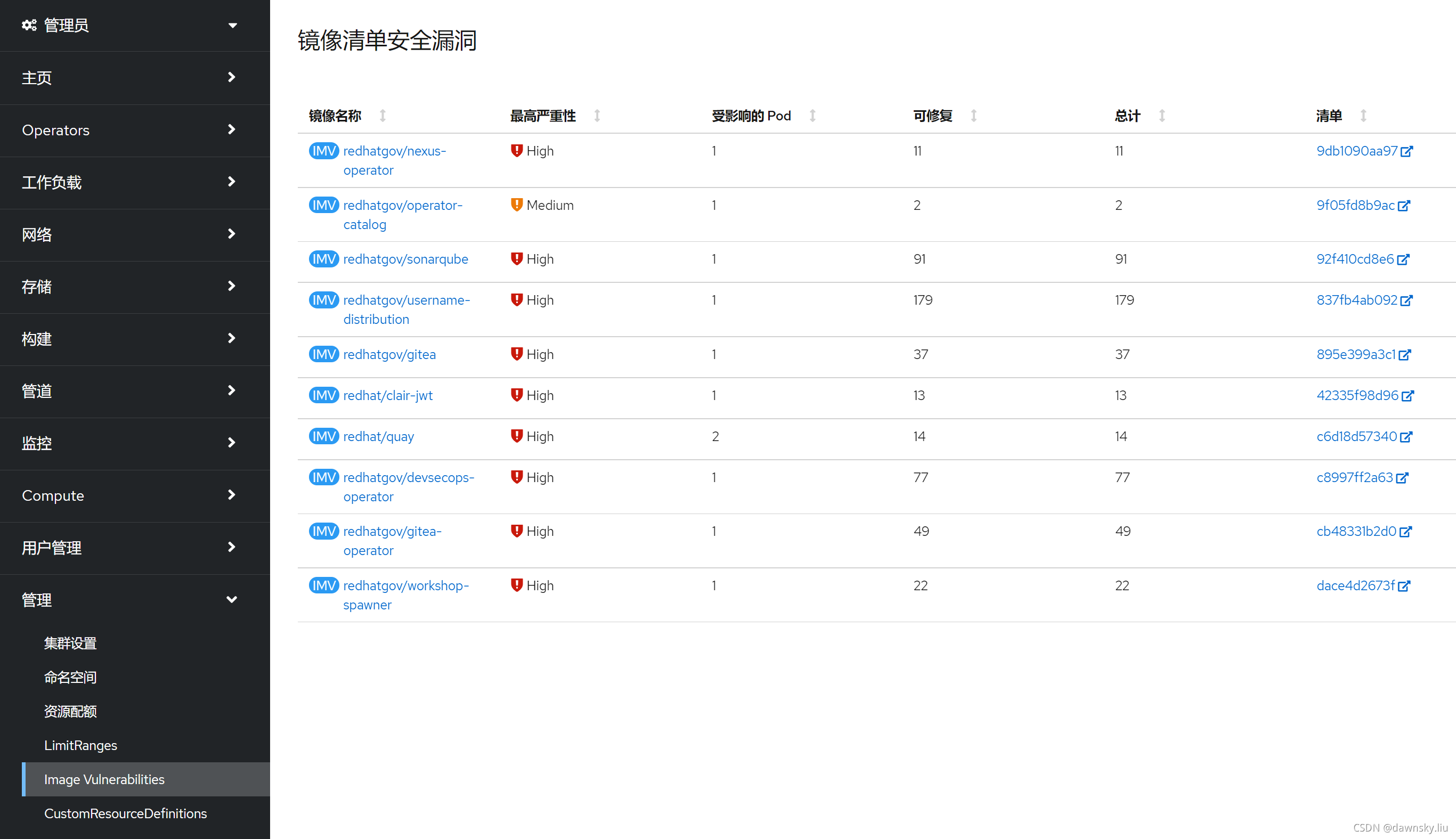Collapse the 管理 navigation section

135,600
